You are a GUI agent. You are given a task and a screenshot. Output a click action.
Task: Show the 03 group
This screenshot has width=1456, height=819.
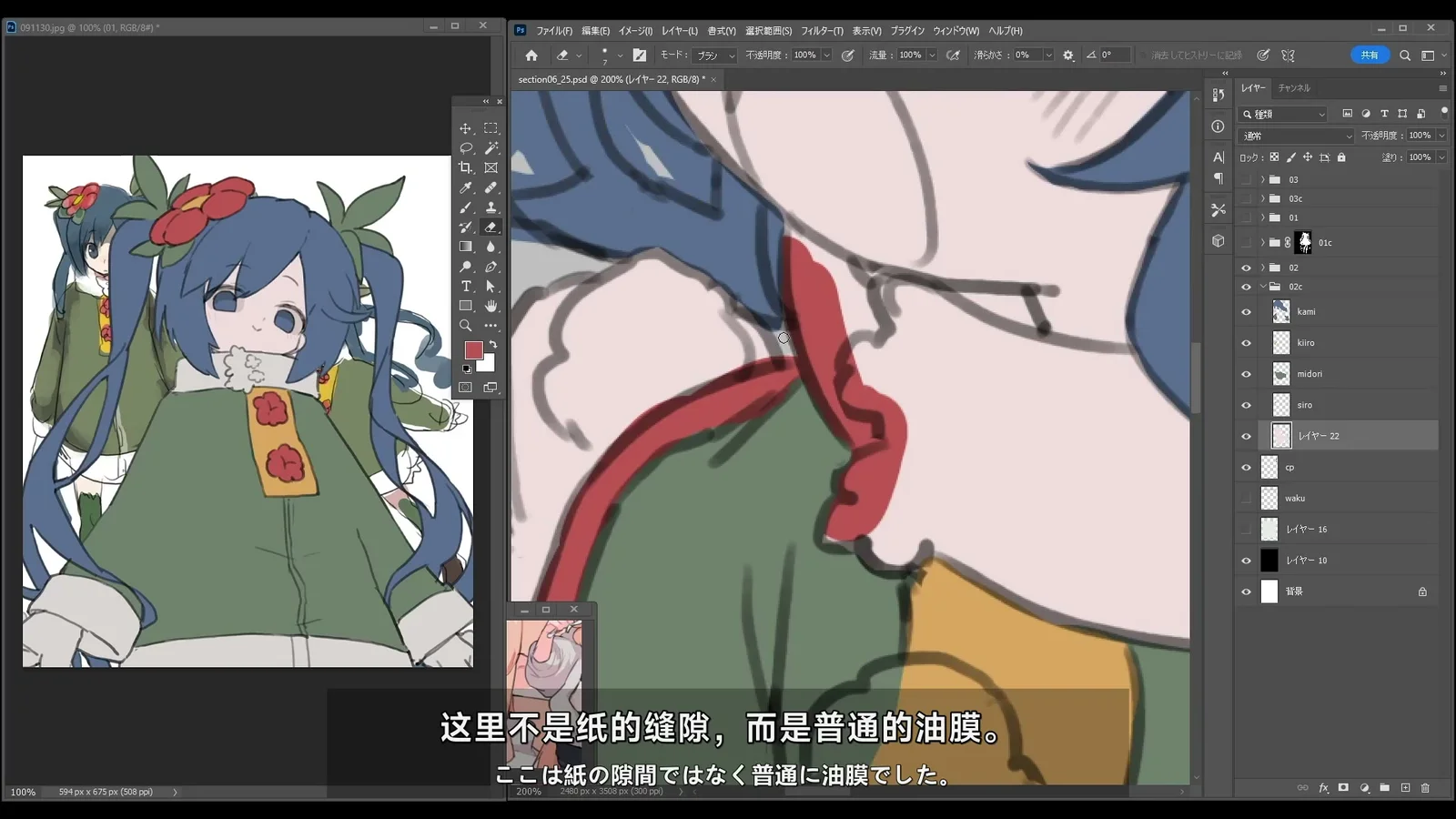[1247, 179]
